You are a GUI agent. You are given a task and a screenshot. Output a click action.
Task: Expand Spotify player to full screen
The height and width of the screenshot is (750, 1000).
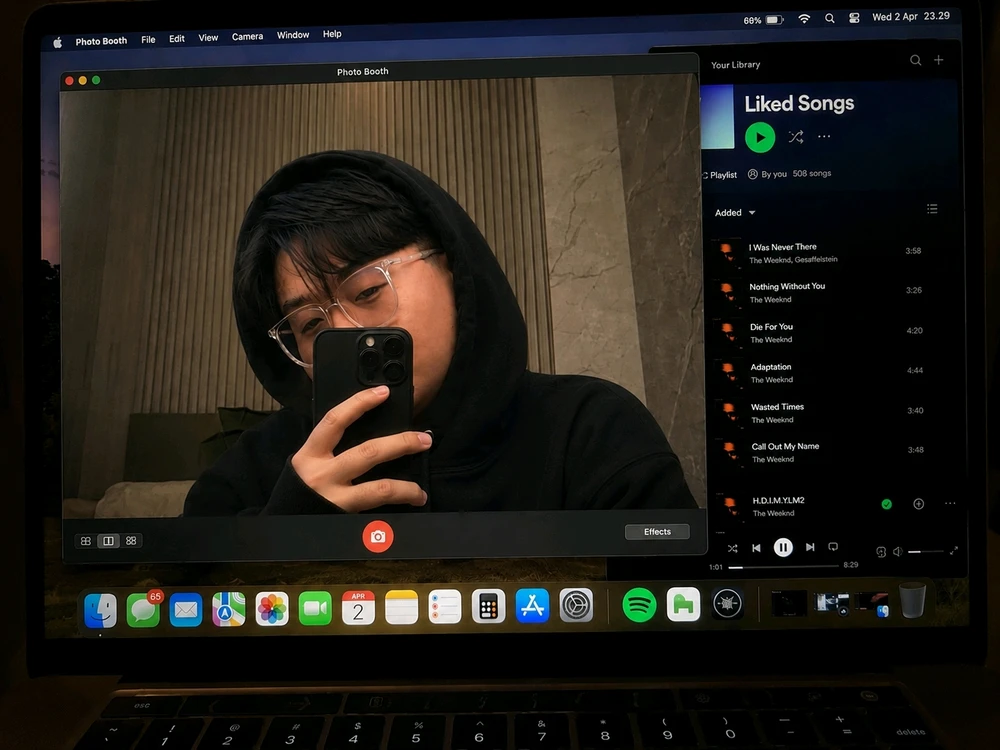(953, 550)
